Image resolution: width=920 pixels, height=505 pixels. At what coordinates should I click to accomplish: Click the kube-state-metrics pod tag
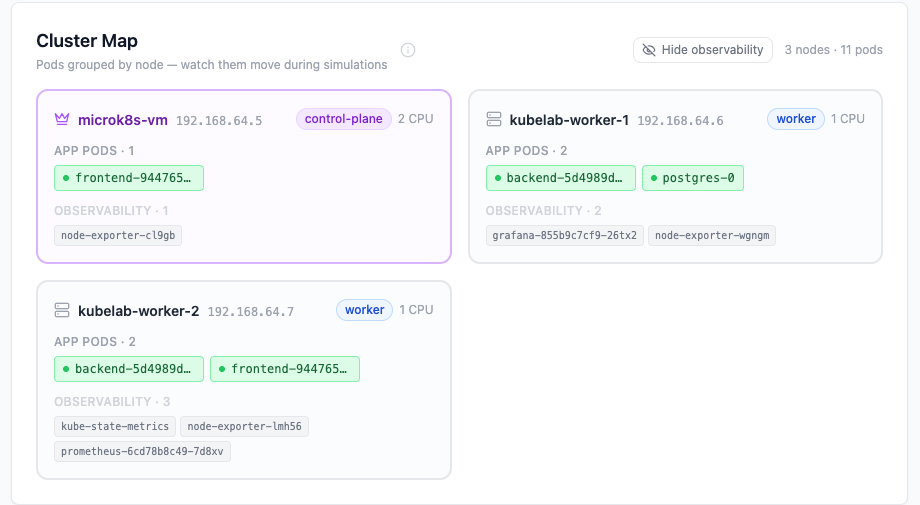tap(115, 426)
